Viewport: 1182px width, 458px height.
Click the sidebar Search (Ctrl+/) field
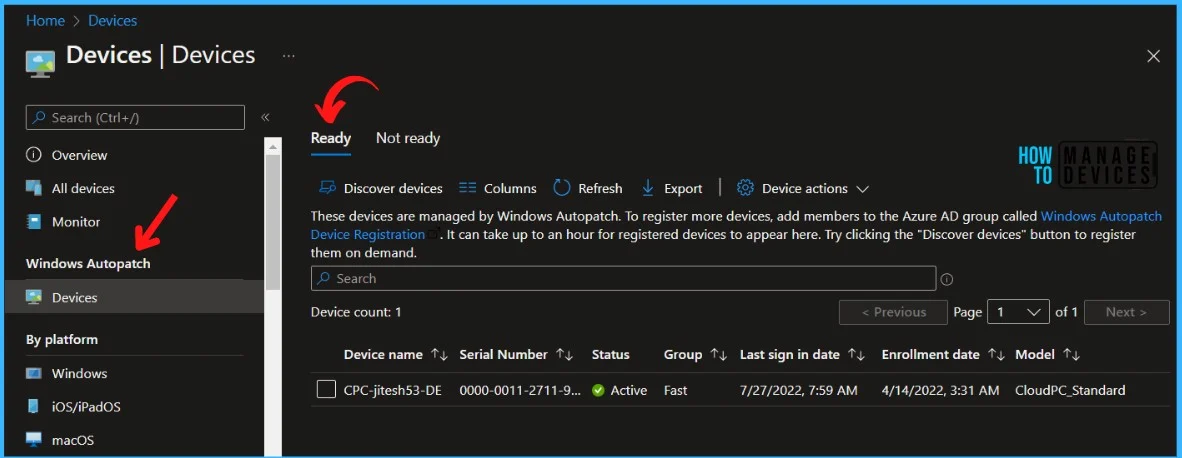coord(135,118)
